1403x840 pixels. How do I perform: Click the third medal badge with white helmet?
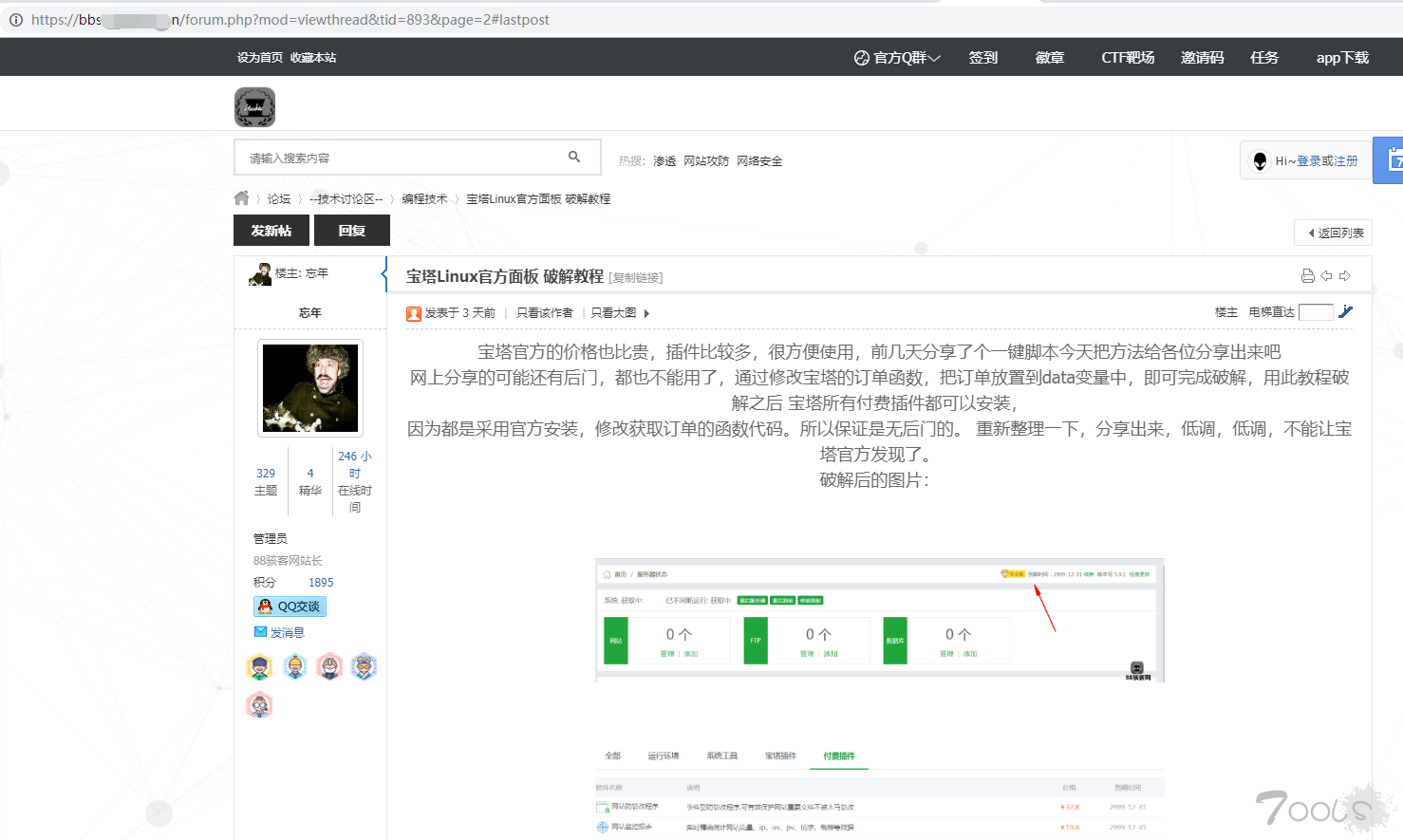(x=329, y=667)
